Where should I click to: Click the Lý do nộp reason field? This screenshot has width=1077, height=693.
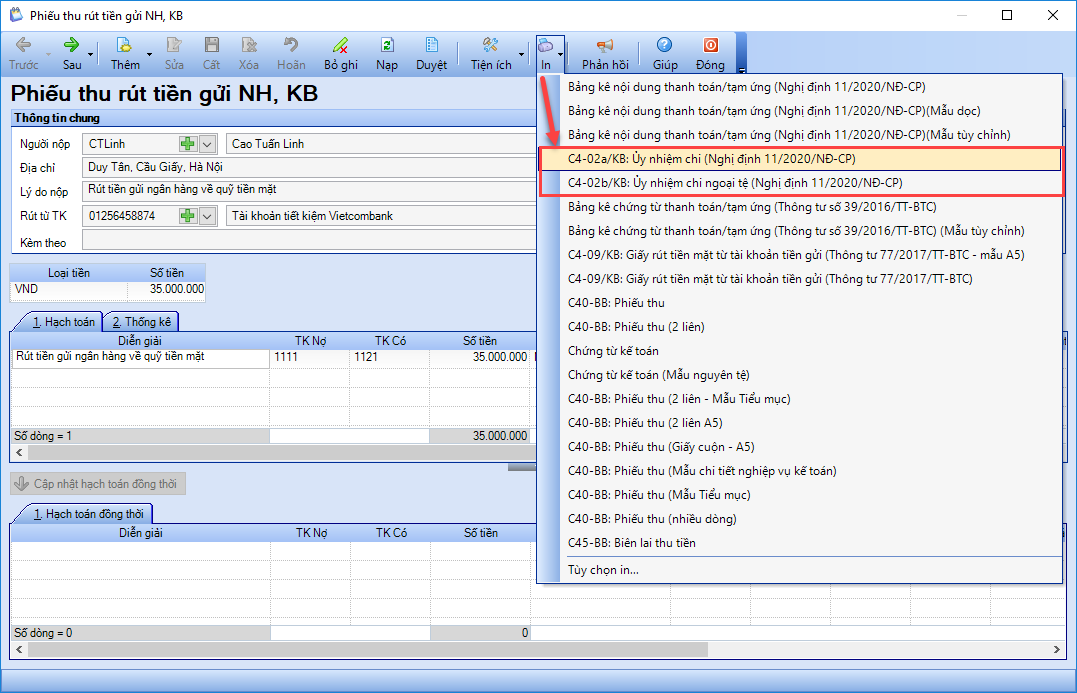pyautogui.click(x=309, y=190)
